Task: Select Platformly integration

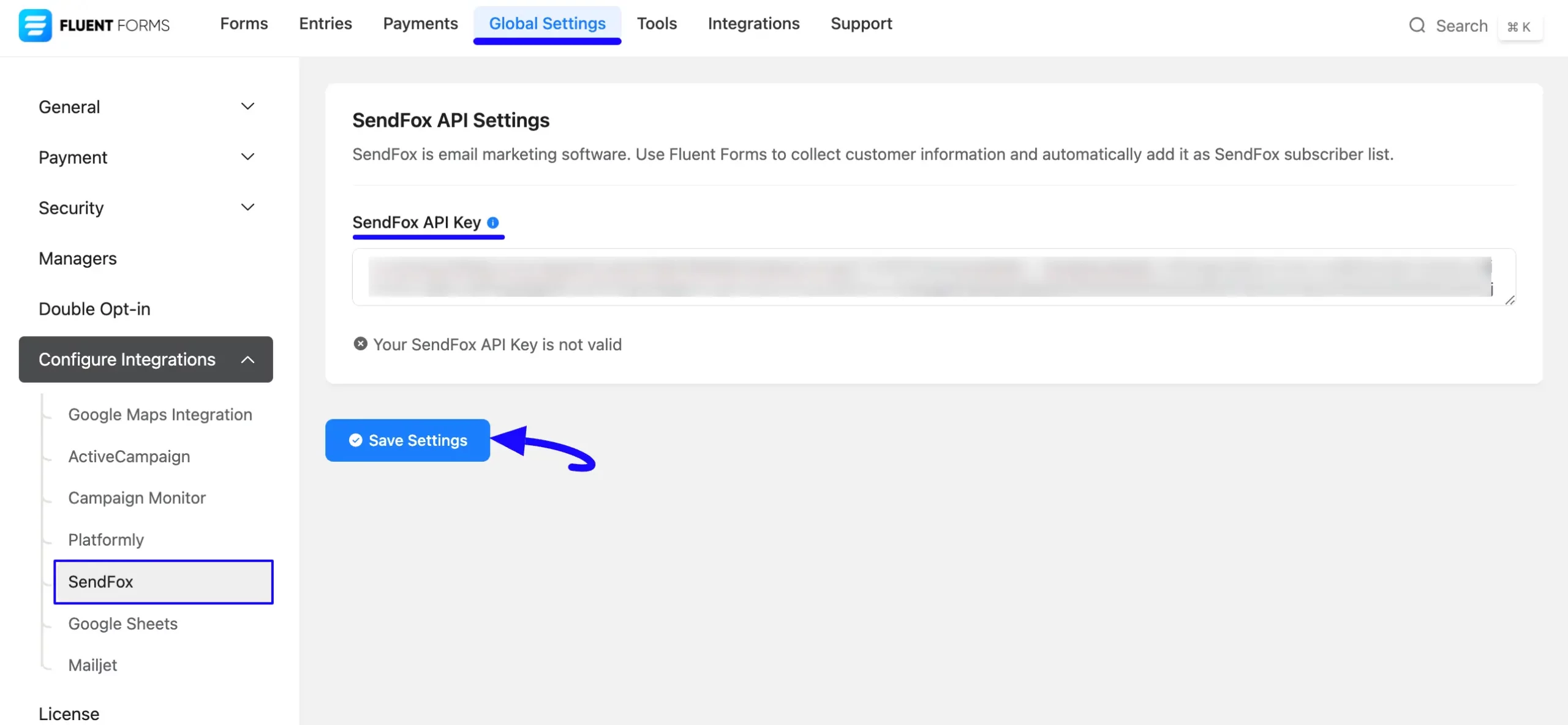Action: 106,540
